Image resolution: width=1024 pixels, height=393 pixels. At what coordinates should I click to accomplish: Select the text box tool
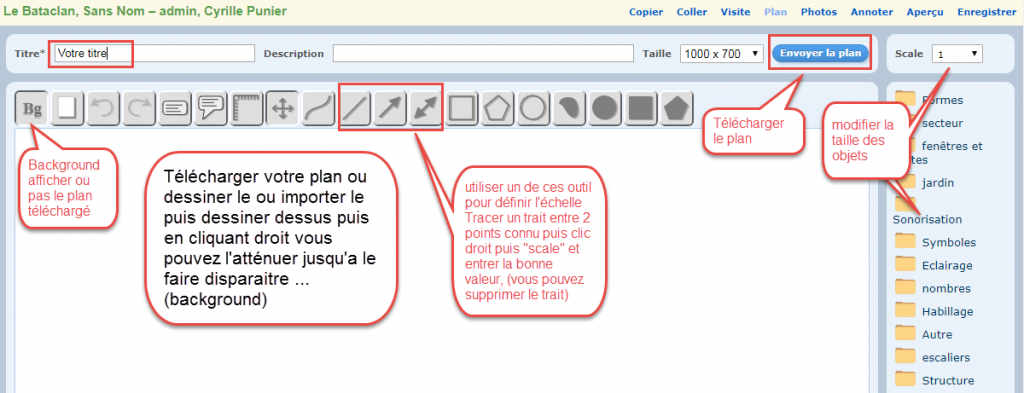[175, 108]
